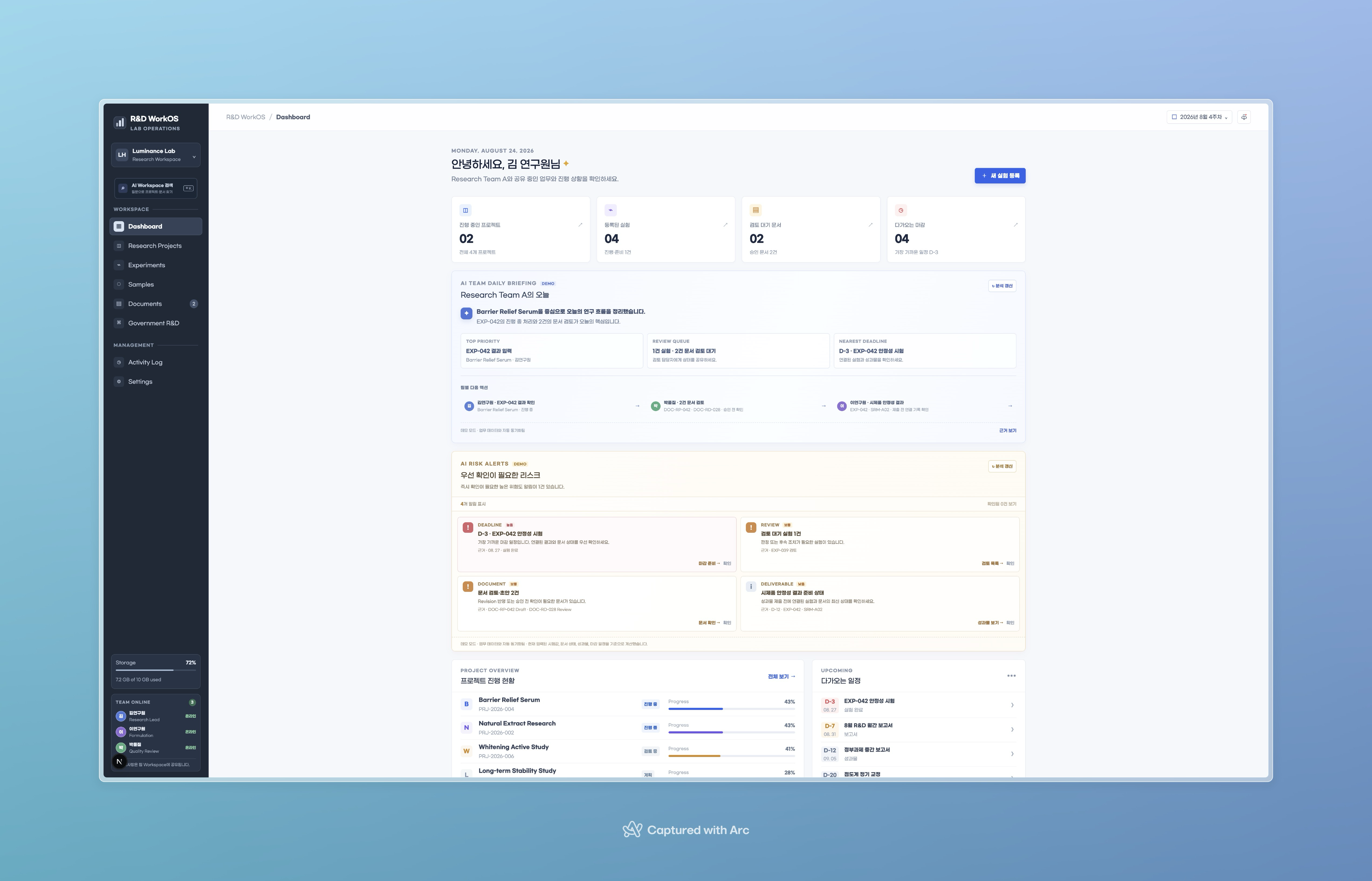The height and width of the screenshot is (881, 1372).
Task: Open the three-dot menu in Upcoming panel
Action: (x=1011, y=676)
